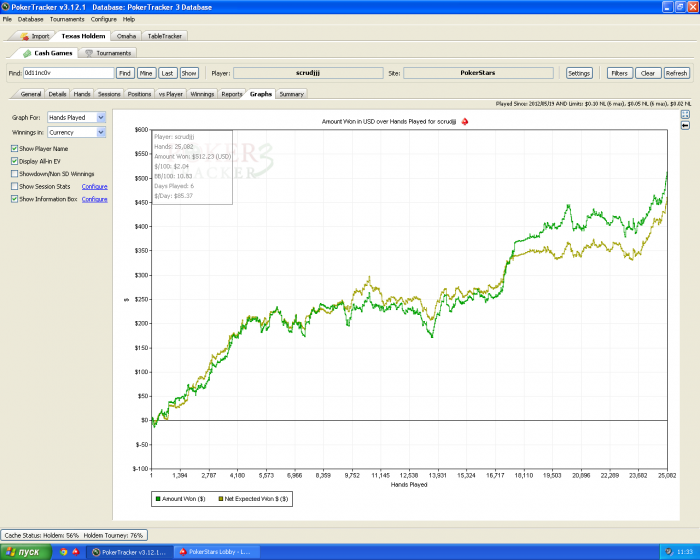Click the PokerStars icon beside graph title

464,121
